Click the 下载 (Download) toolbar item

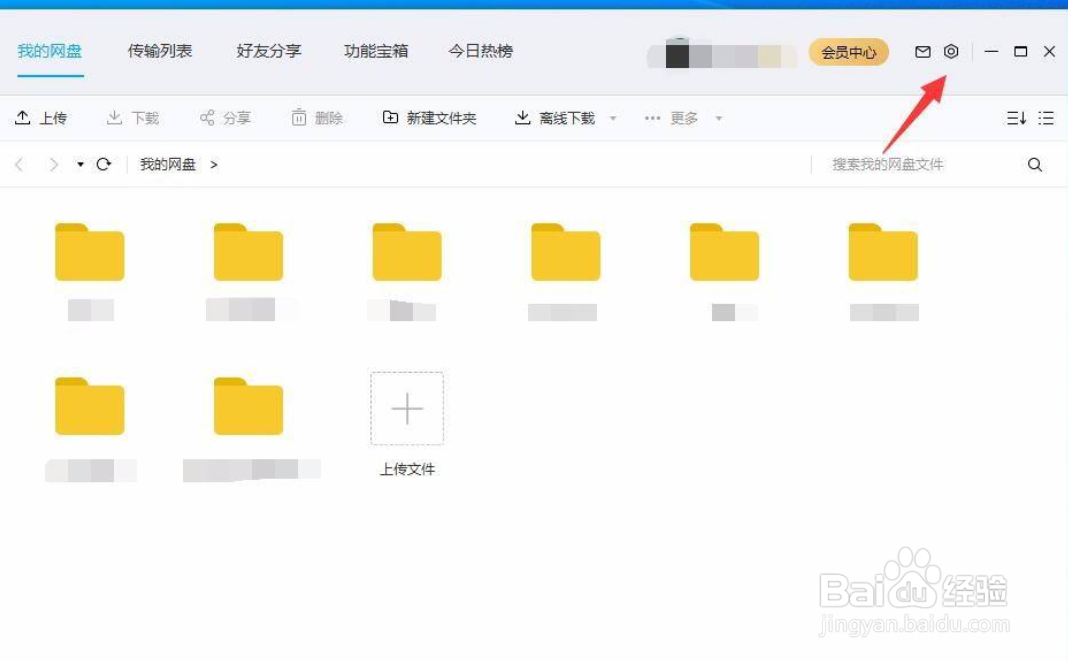(133, 117)
